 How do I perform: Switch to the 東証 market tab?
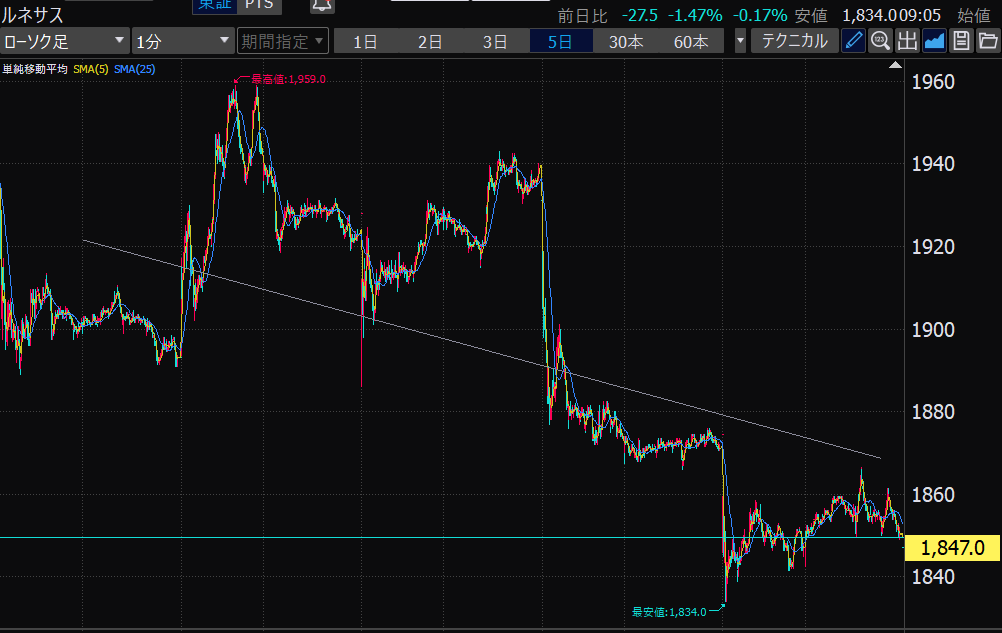point(215,5)
